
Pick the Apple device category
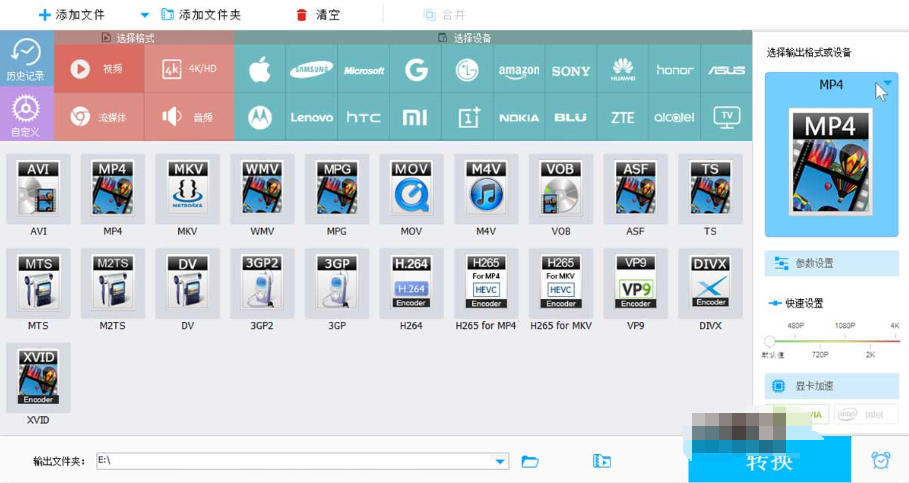[260, 70]
